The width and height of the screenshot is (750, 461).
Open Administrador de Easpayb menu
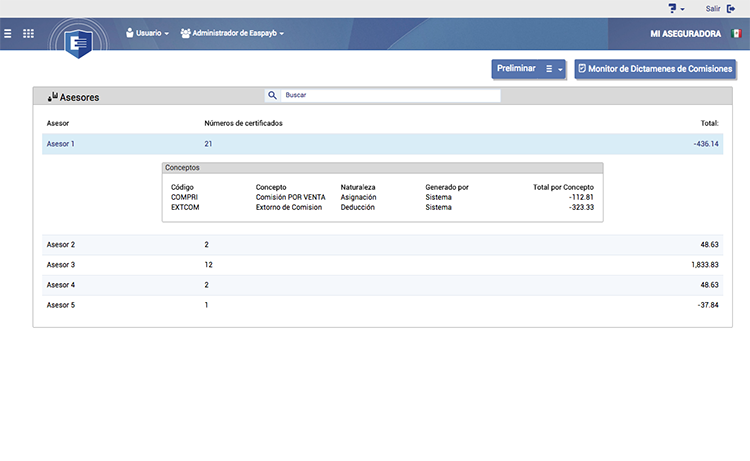pos(232,33)
